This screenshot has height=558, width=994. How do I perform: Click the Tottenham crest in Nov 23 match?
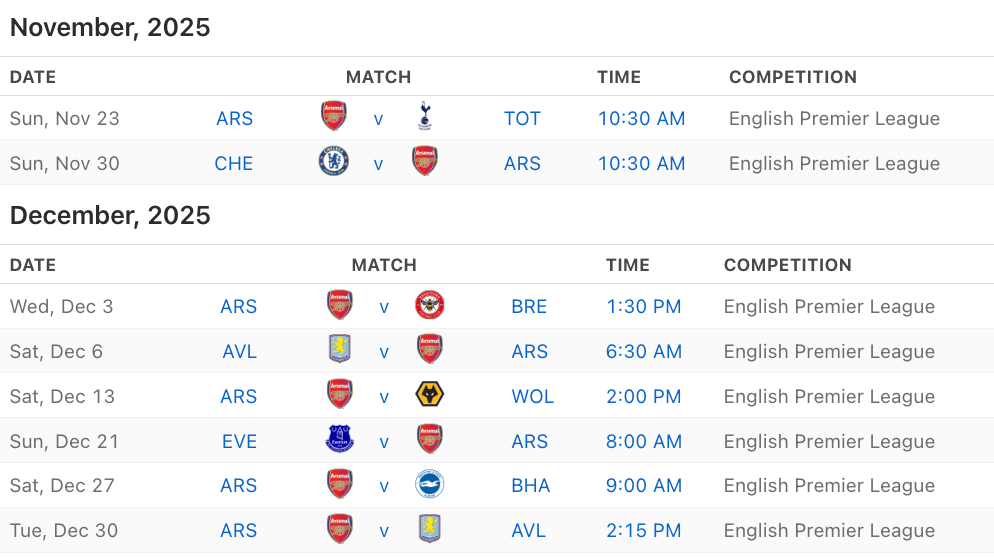coord(425,117)
